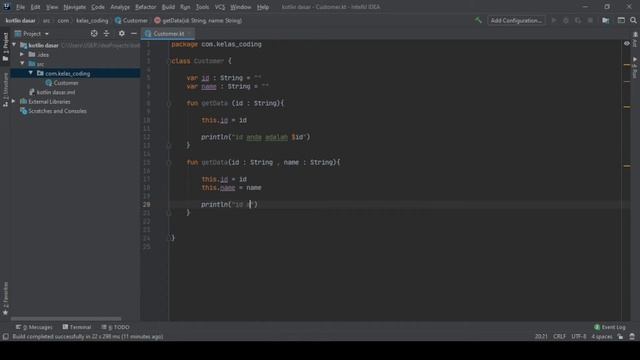Screen dimensions: 640x360
Task: Toggle the Favorites tool window side tab
Action: [5, 298]
